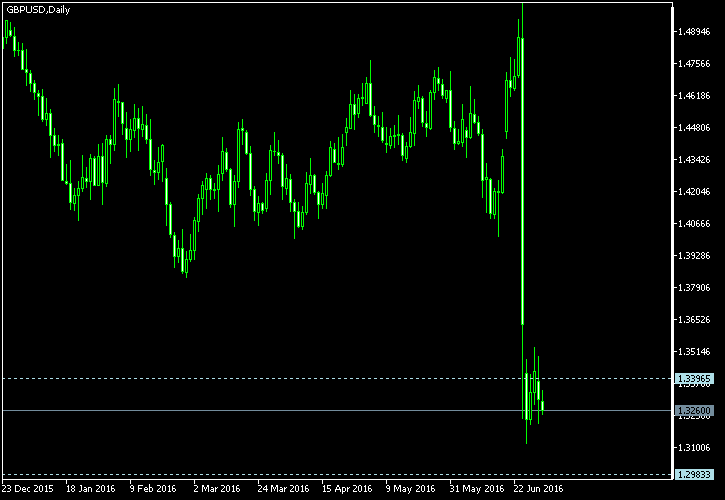The image size is (725, 500).
Task: Click the 1.42046 price axis label
Action: pos(694,191)
